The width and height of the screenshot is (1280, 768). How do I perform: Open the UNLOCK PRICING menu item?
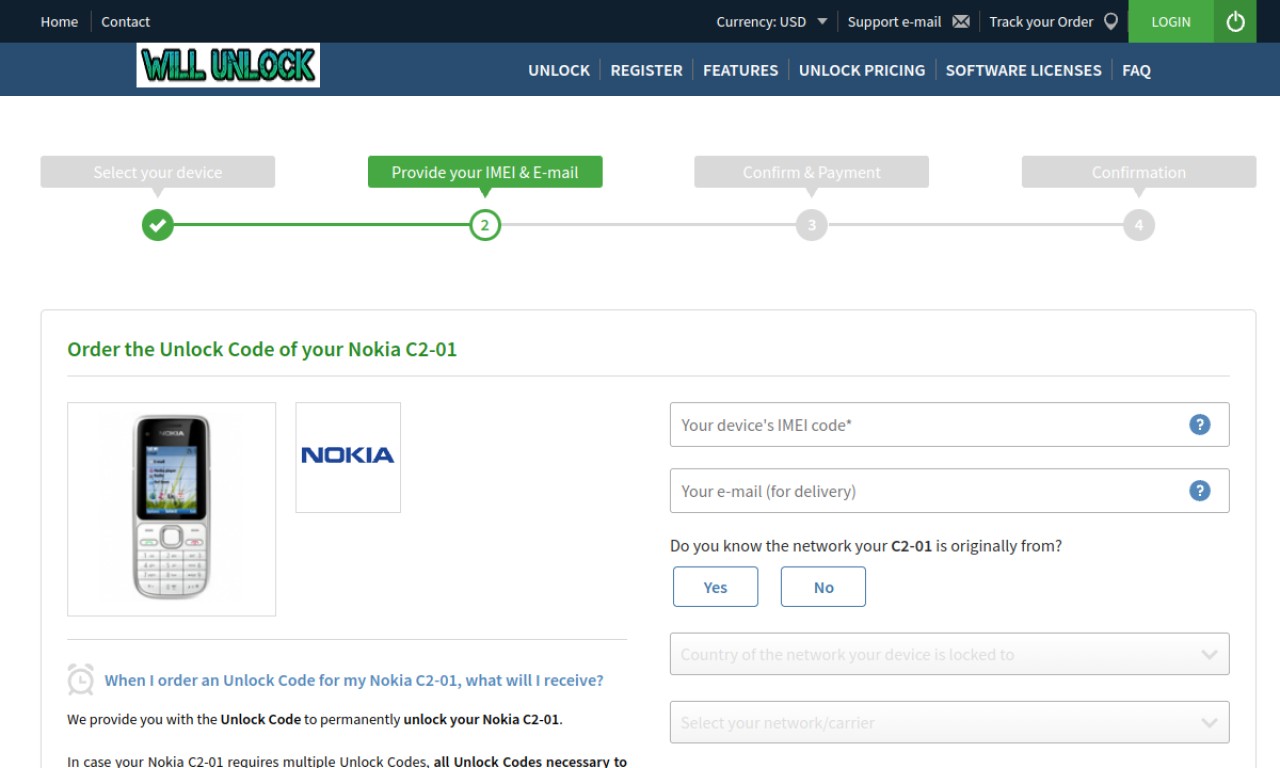[x=862, y=70]
